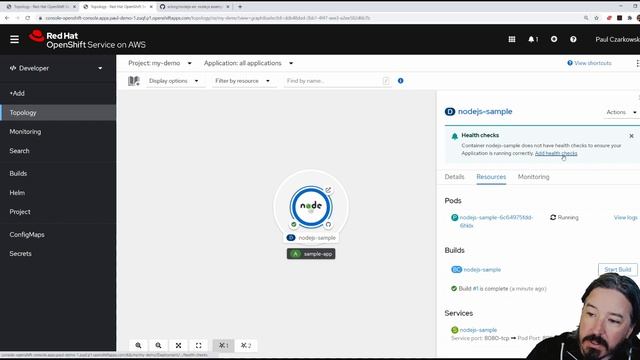Switch to the first Topology browser tab
Screen dimensions: 640x360
click(x=41, y=7)
